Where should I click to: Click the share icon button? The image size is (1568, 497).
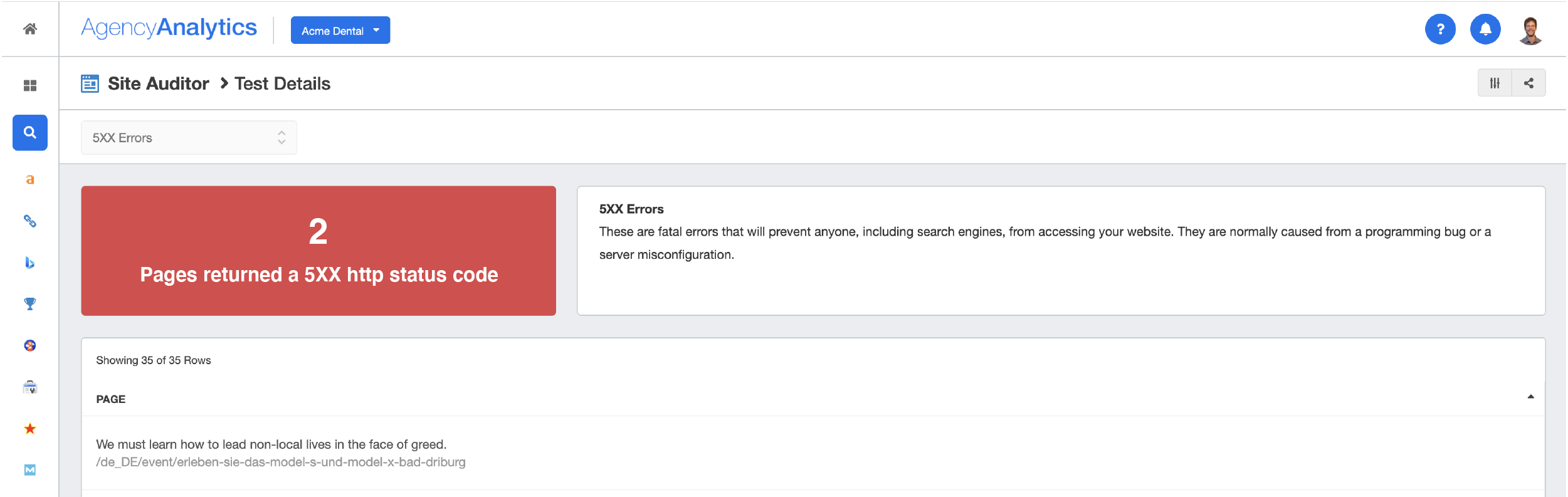[1529, 83]
